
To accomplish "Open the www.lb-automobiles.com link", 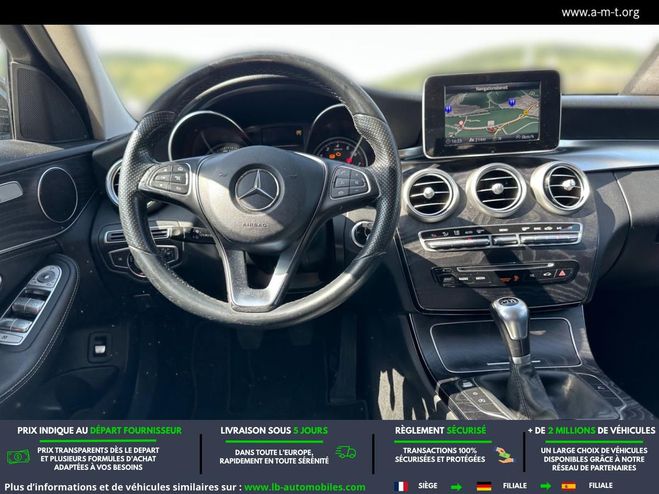I will tap(305, 487).
